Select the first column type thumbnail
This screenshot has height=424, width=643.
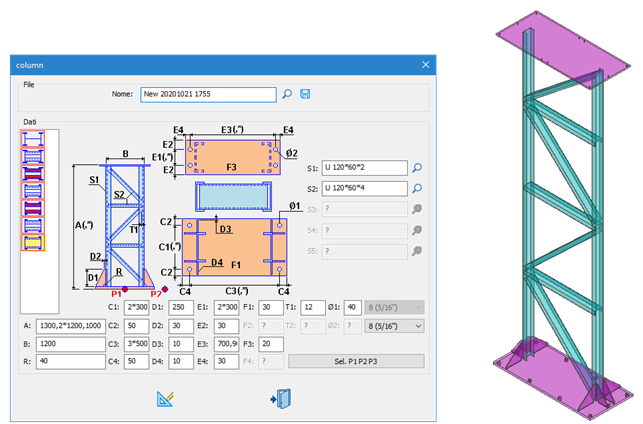33,139
